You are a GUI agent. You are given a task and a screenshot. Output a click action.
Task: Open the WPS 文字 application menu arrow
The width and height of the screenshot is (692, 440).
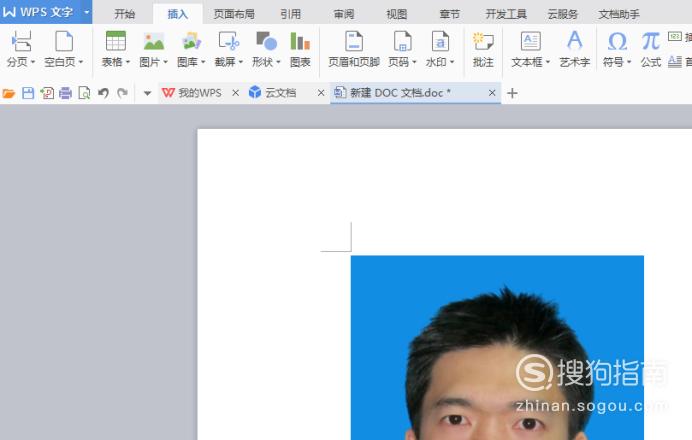[86, 12]
